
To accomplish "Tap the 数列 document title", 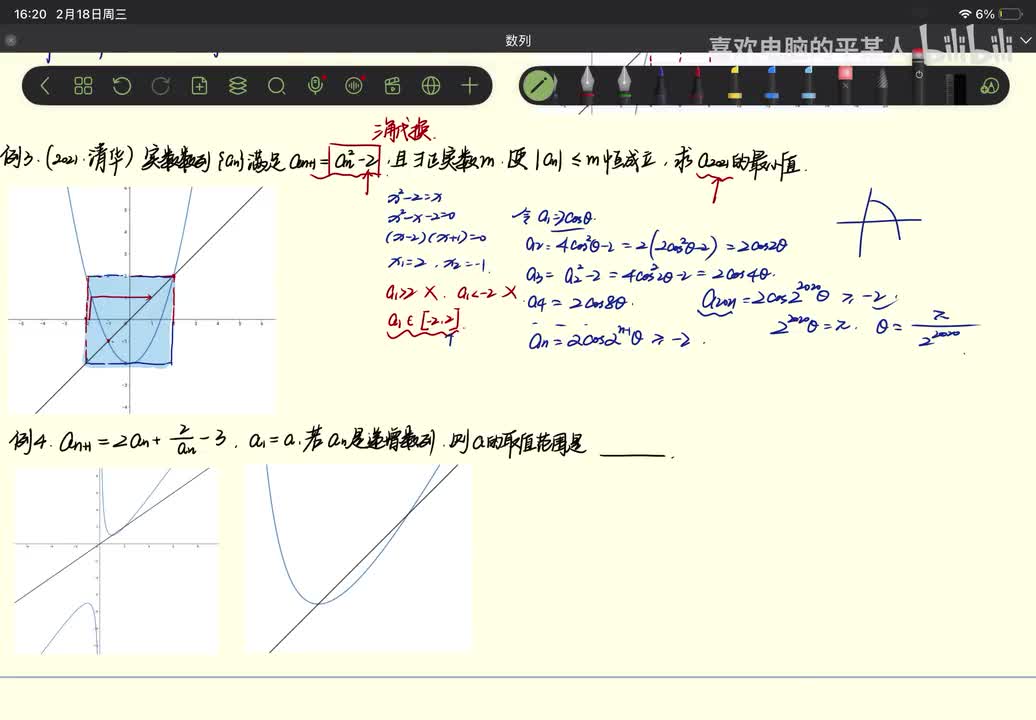I will click(518, 40).
